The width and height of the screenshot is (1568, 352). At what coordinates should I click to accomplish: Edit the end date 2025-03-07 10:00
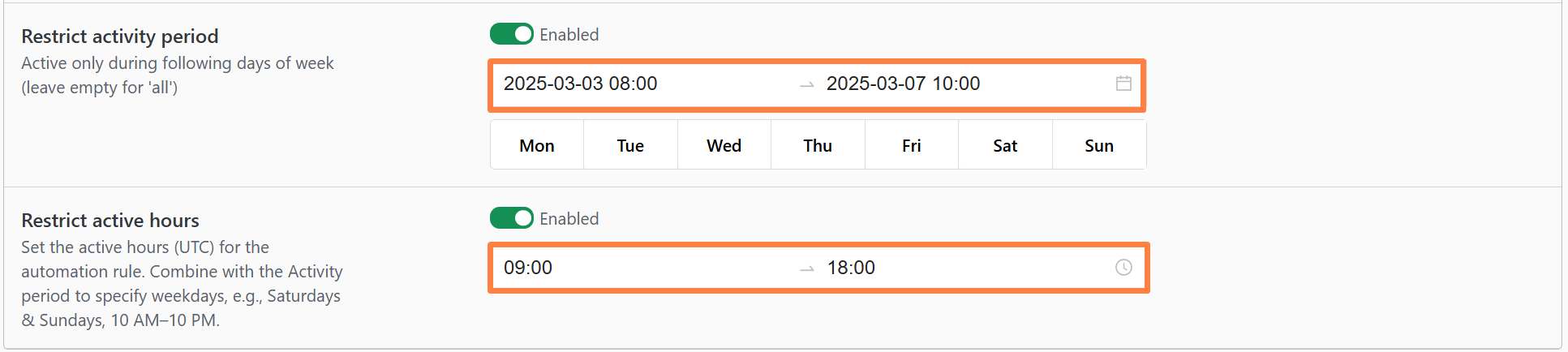tap(903, 84)
